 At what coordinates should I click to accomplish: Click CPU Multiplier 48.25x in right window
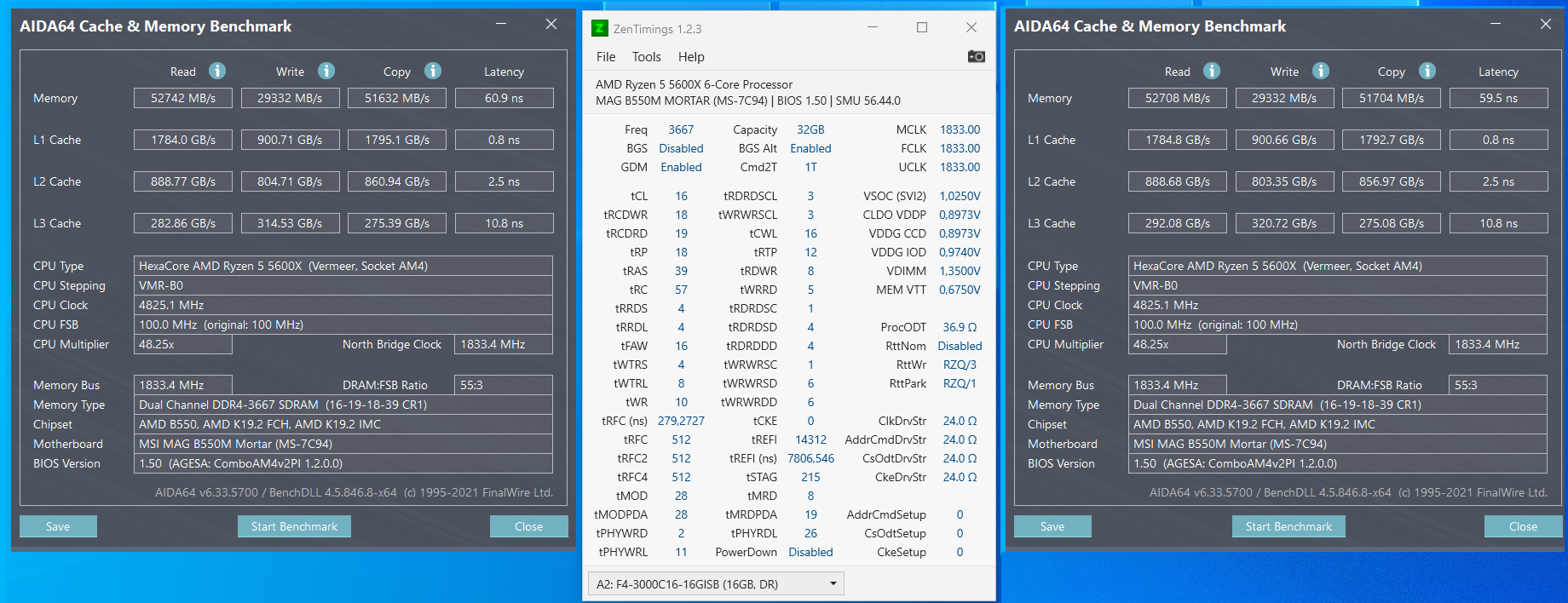(x=1178, y=344)
